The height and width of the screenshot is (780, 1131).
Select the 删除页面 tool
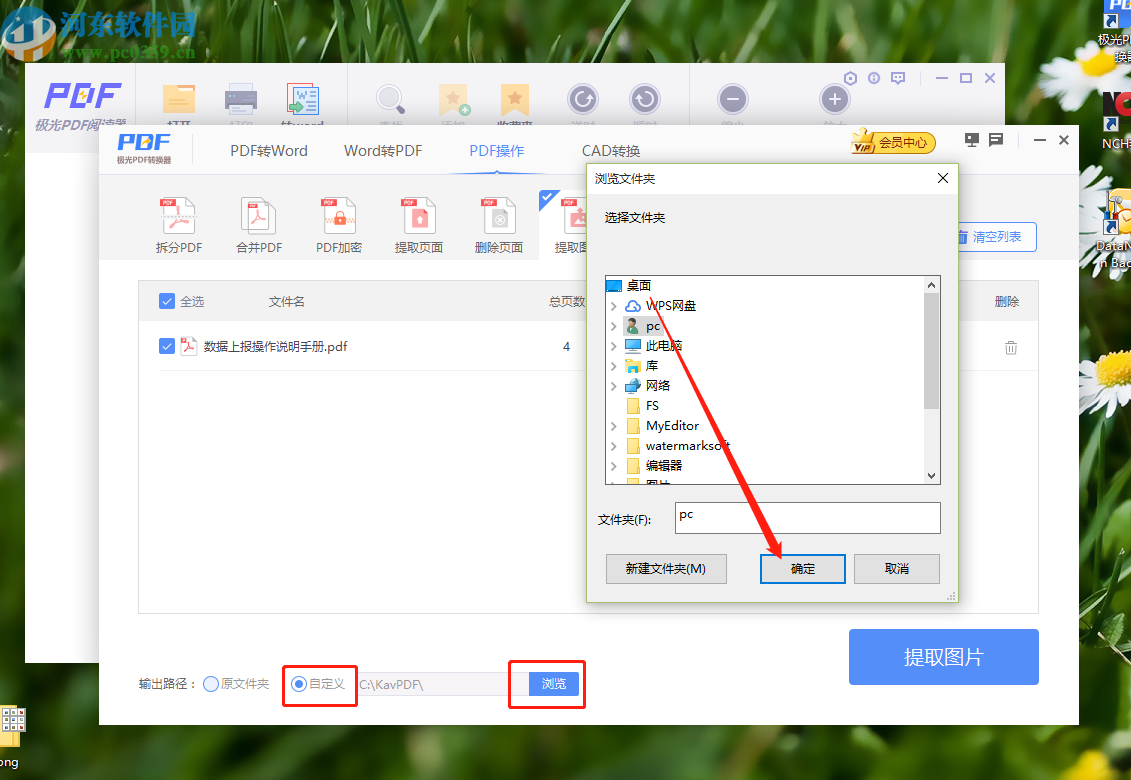tap(498, 222)
